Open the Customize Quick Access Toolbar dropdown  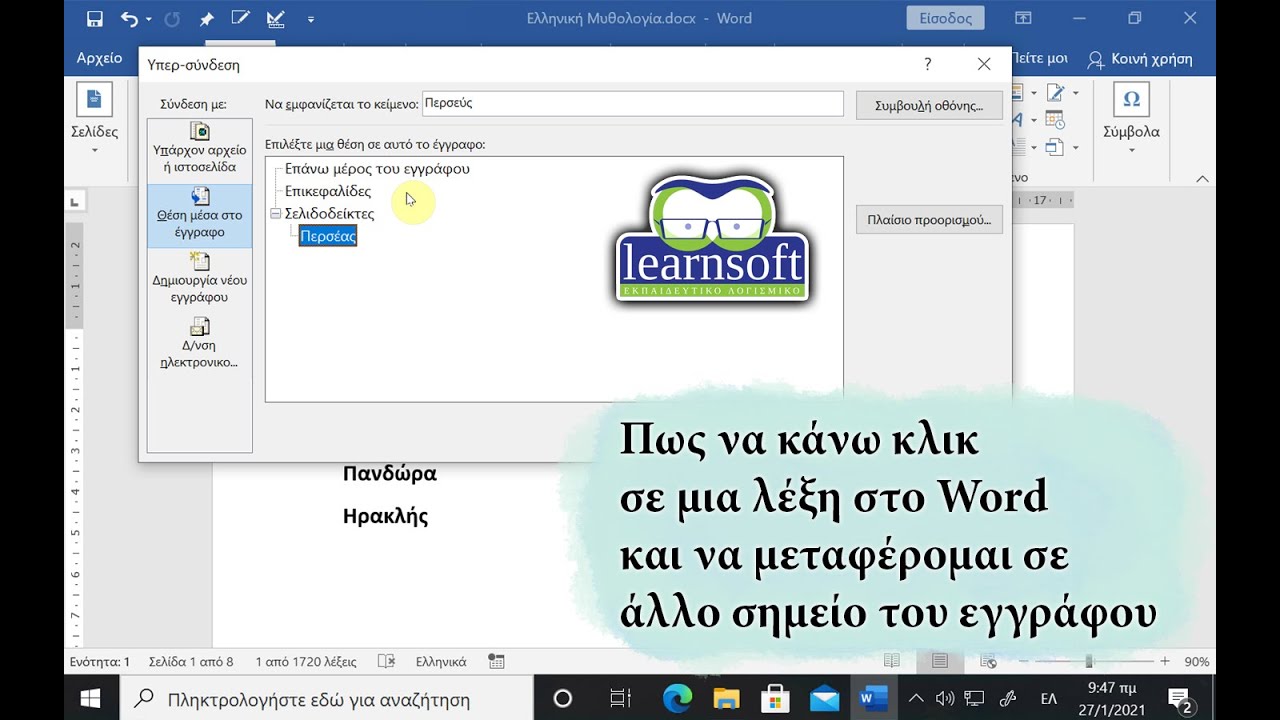(x=311, y=19)
